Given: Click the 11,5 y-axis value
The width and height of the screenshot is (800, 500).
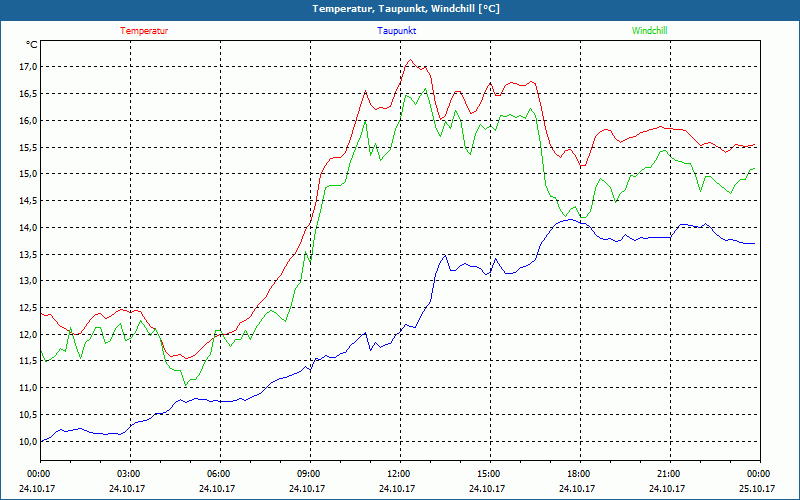Looking at the screenshot, I should pyautogui.click(x=28, y=361).
